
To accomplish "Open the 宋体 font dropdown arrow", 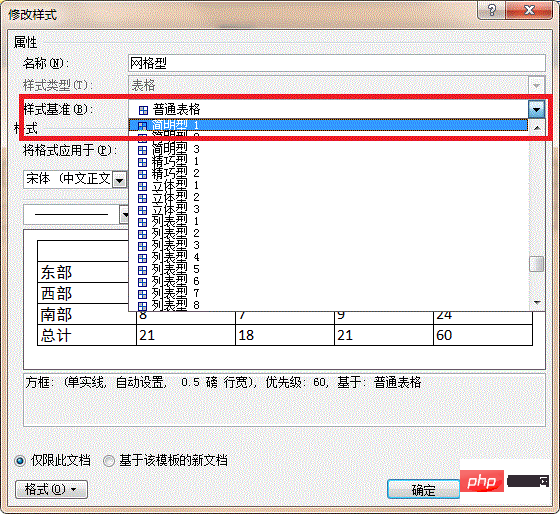I will point(120,180).
